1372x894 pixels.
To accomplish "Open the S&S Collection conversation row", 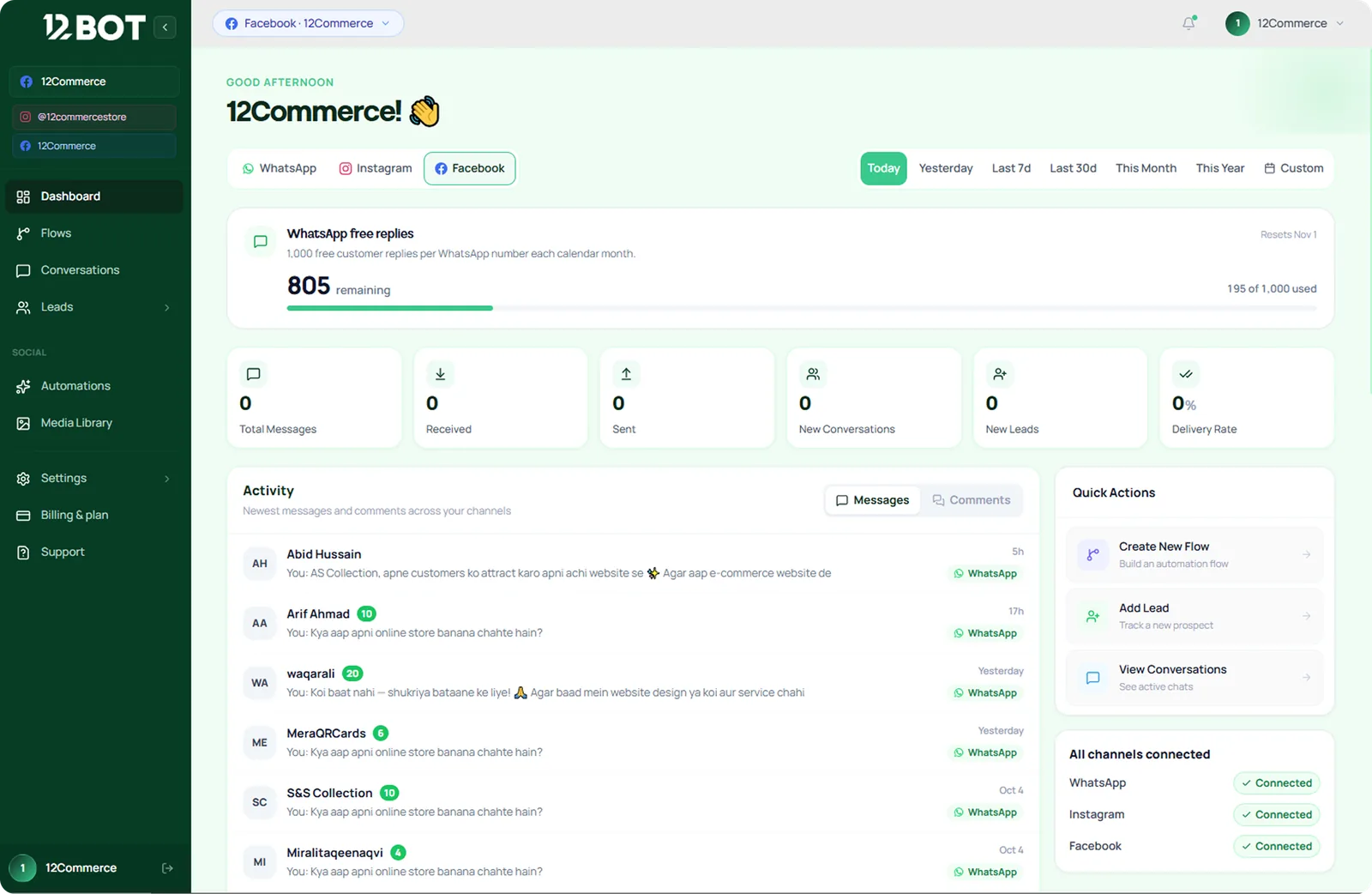I will coord(634,802).
